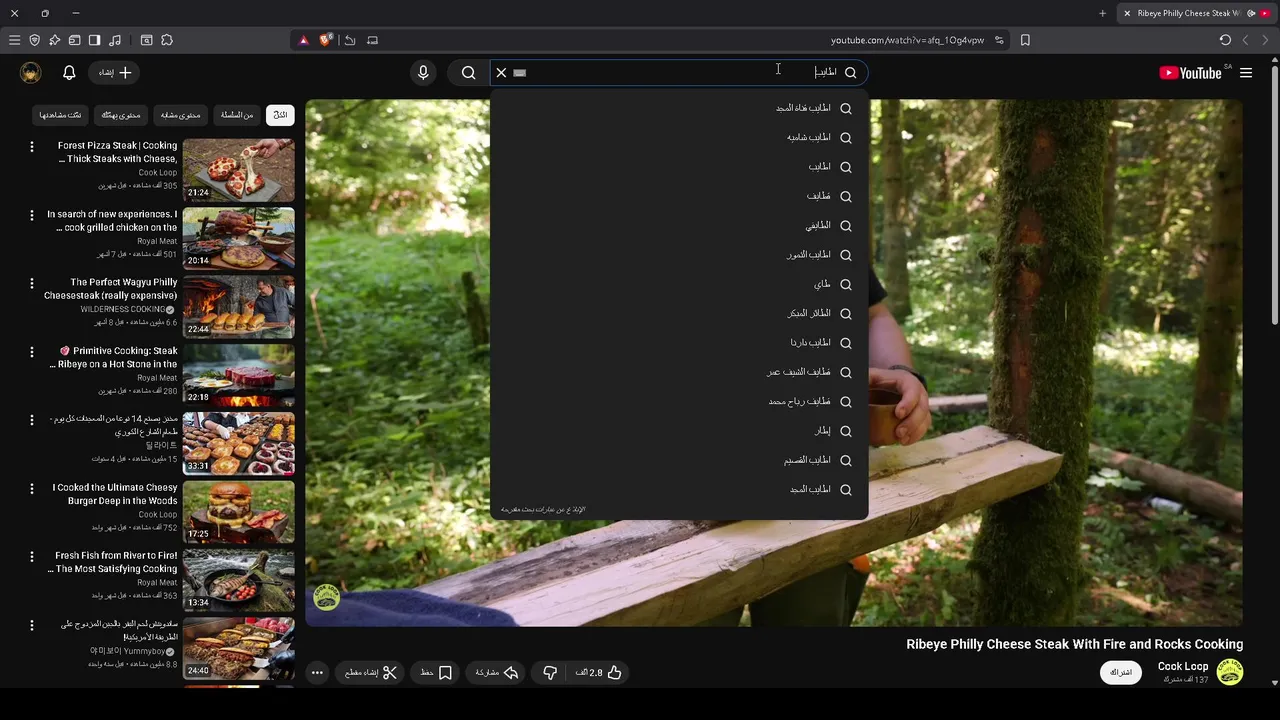Open options menu for Primitive Cooking video
Viewport: 1280px width, 720px height.
[x=31, y=352]
